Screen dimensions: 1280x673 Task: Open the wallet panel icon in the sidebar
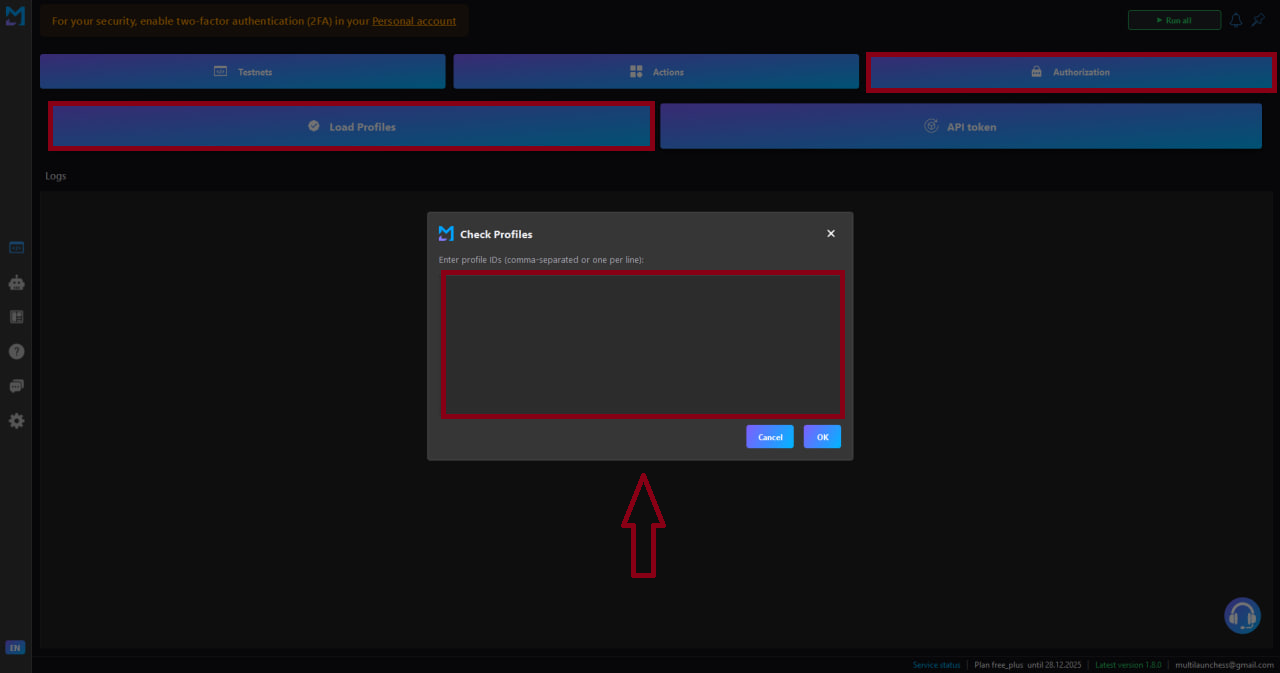15,316
